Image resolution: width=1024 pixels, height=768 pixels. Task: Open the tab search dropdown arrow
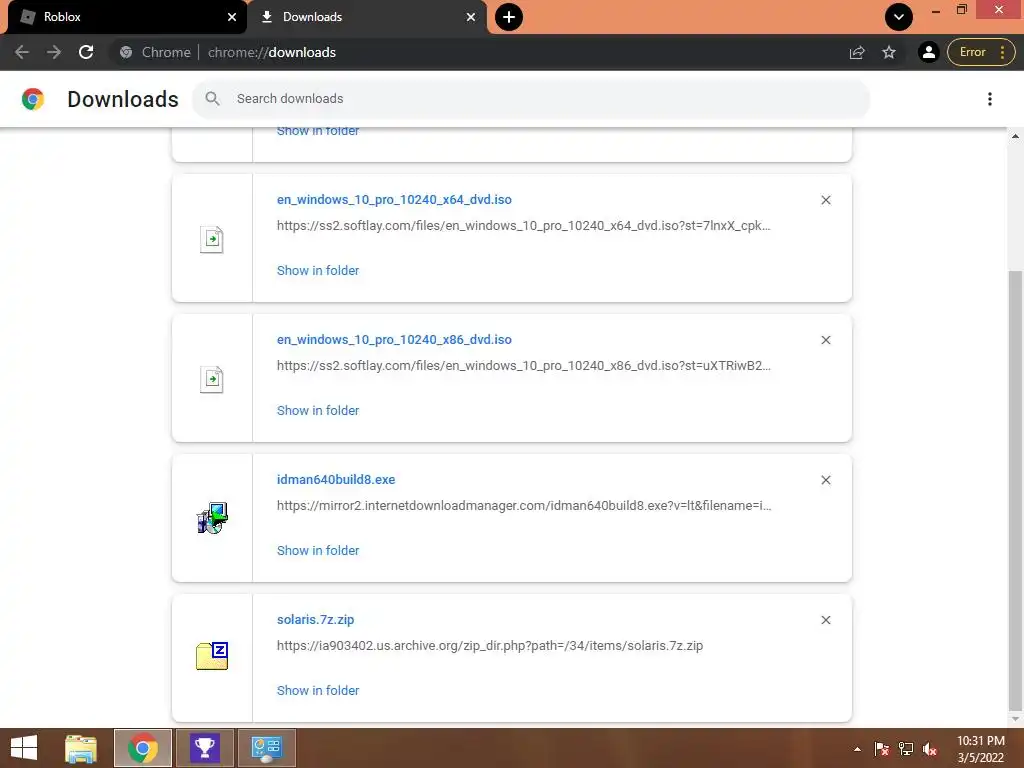(899, 17)
